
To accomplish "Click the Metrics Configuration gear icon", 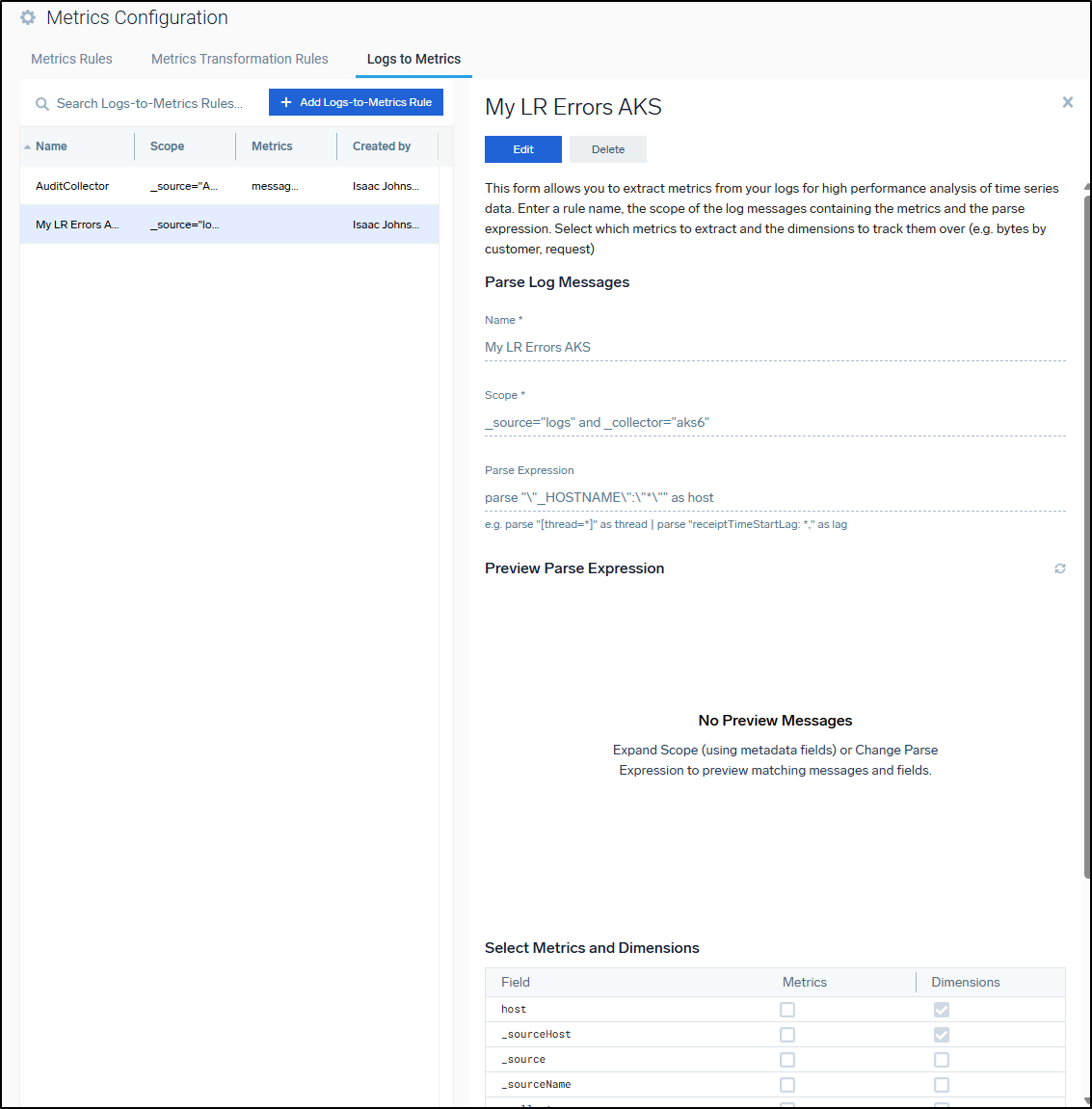I will coord(28,17).
